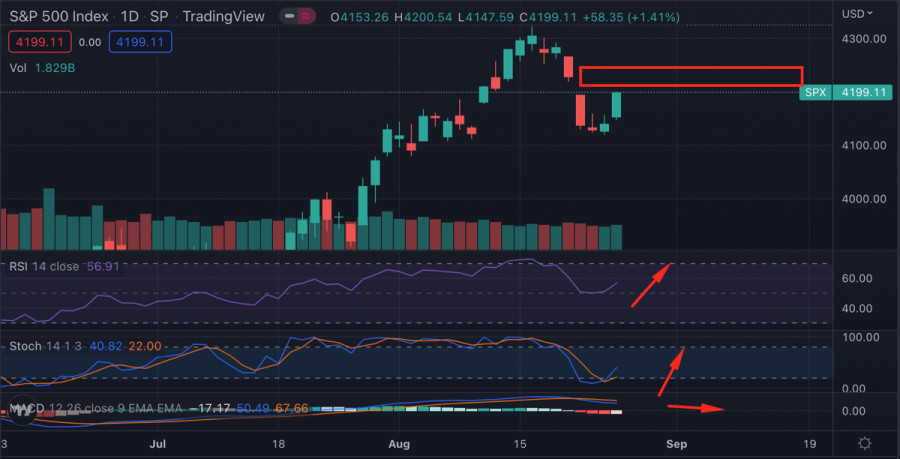Click the RSI 60.00 scale label
This screenshot has height=459, width=900.
point(856,278)
